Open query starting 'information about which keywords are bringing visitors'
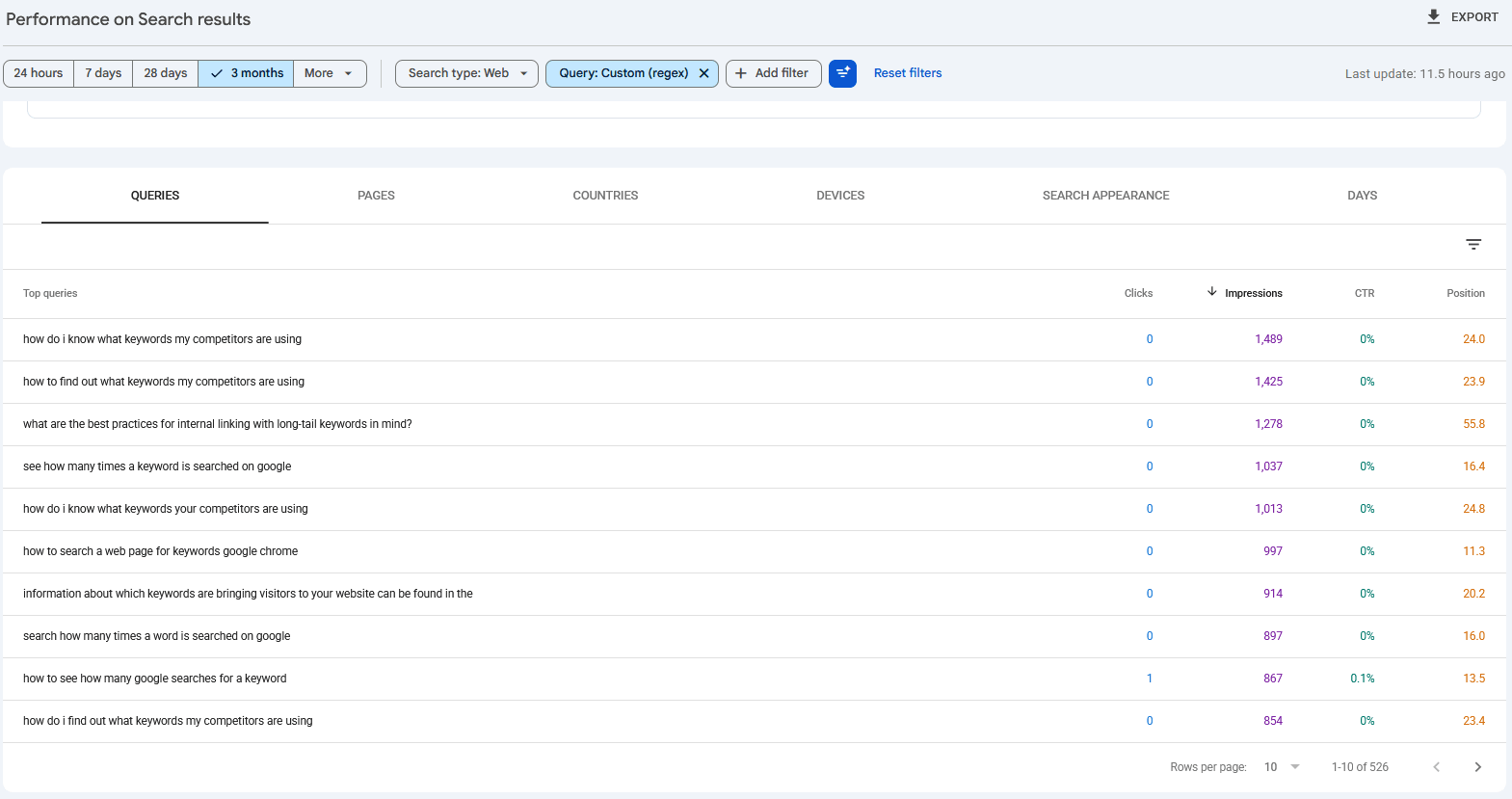 [x=248, y=594]
